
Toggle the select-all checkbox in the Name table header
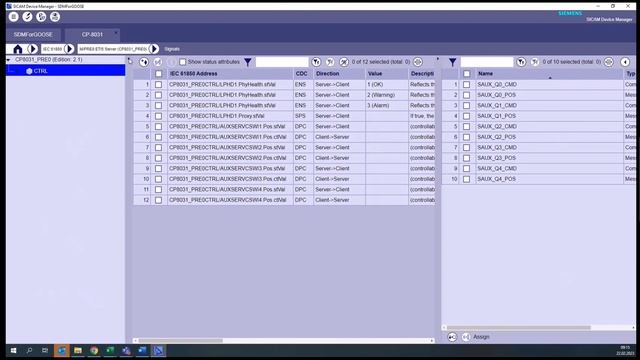click(467, 74)
